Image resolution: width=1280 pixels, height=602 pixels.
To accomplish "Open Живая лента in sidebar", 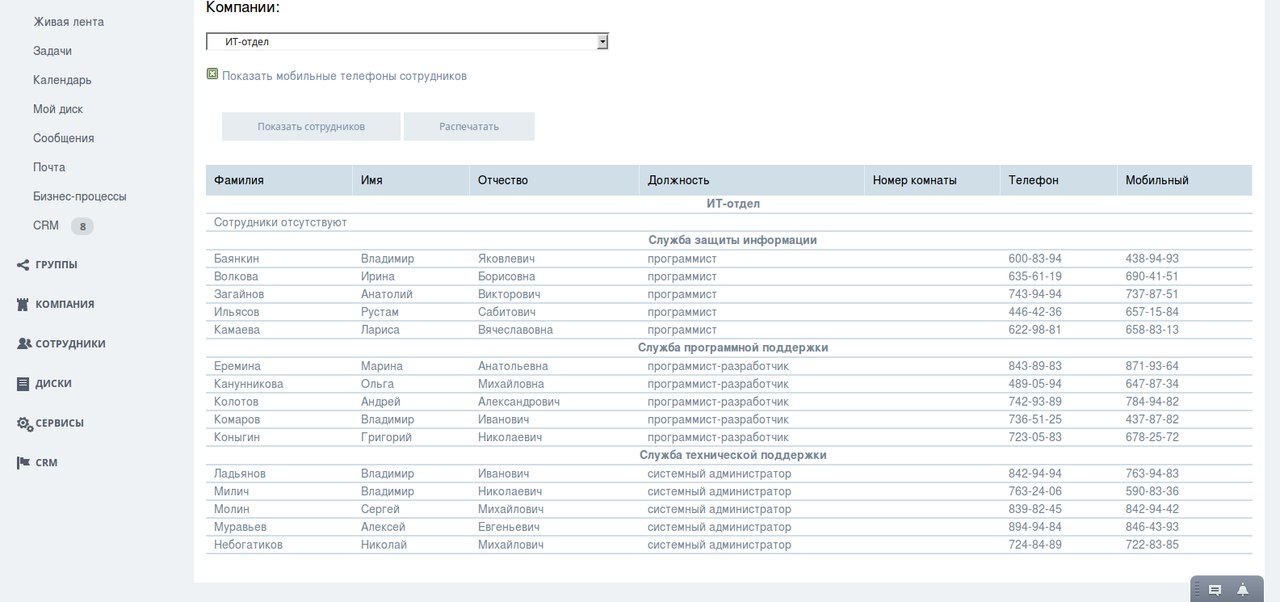I will tap(68, 22).
